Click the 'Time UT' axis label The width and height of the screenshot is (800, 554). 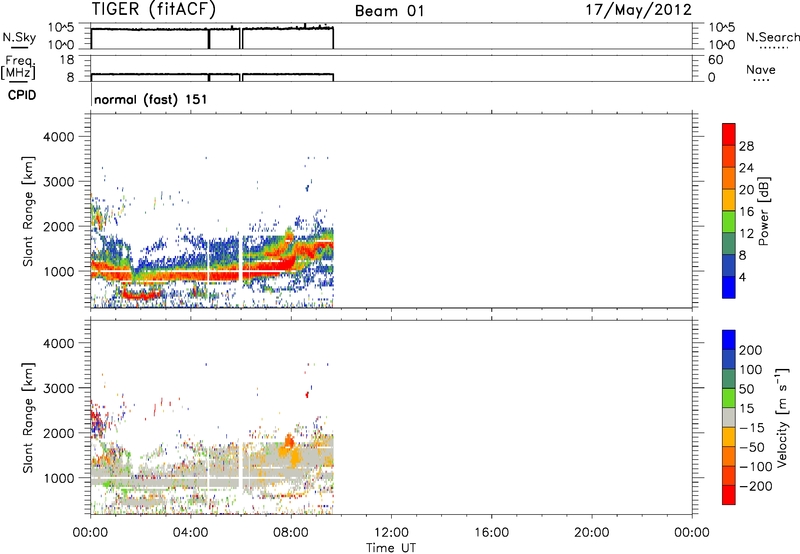[x=391, y=548]
